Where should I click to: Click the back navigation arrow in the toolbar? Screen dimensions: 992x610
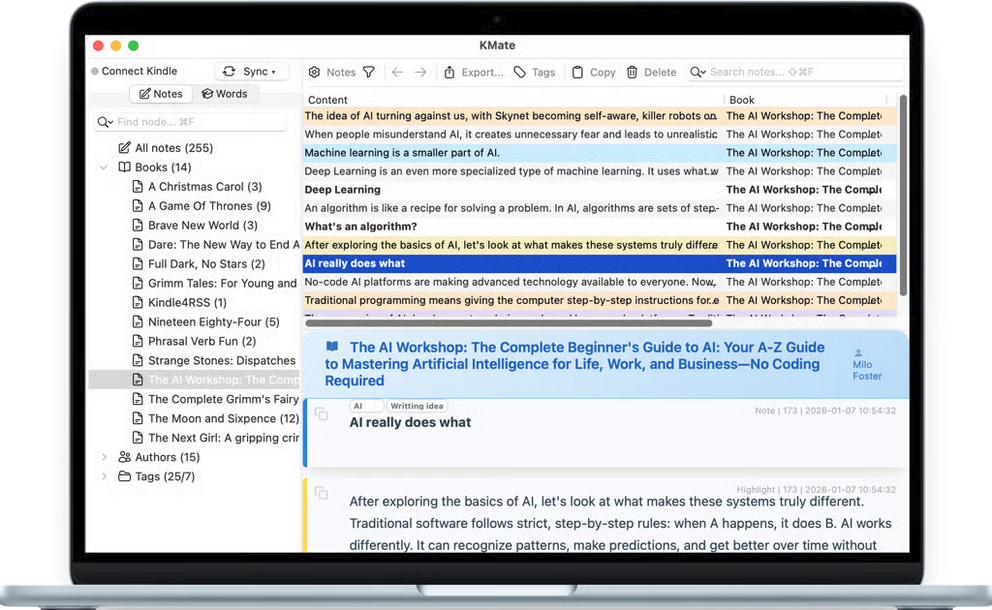(397, 72)
